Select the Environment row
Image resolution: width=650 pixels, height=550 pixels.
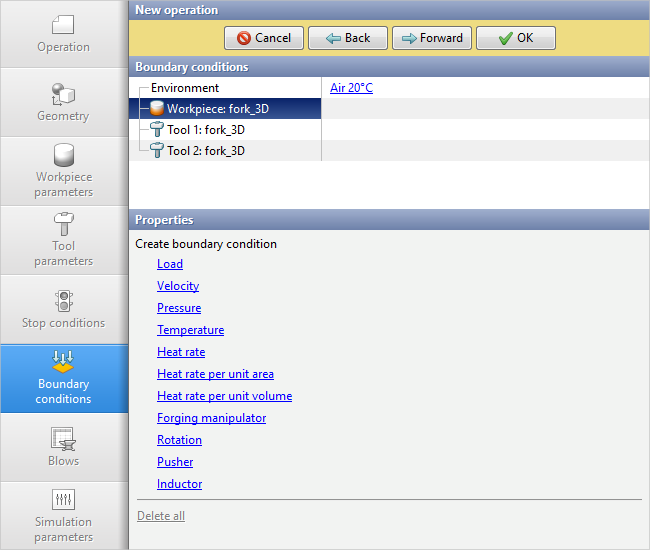[x=185, y=88]
